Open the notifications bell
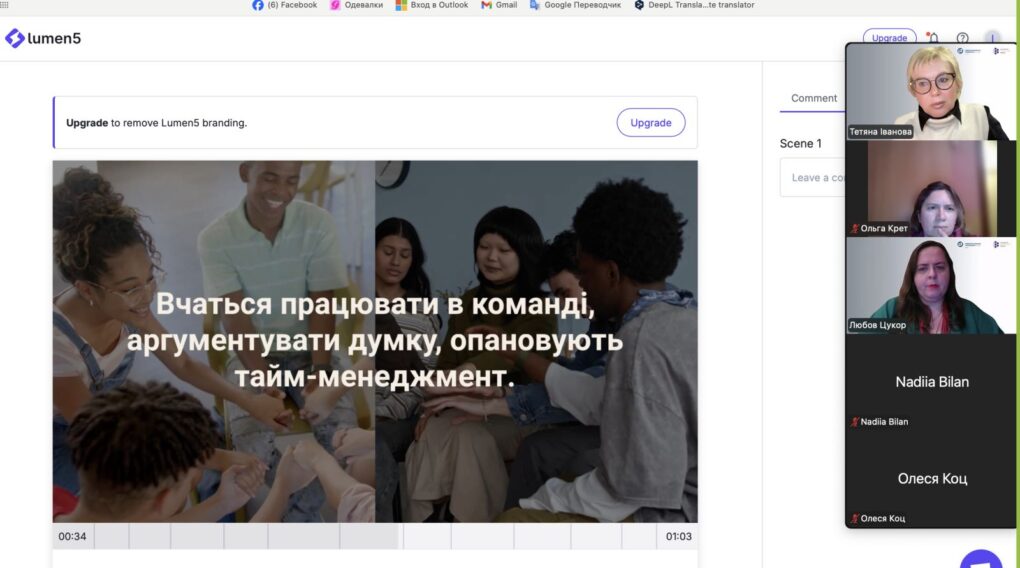 pyautogui.click(x=933, y=39)
